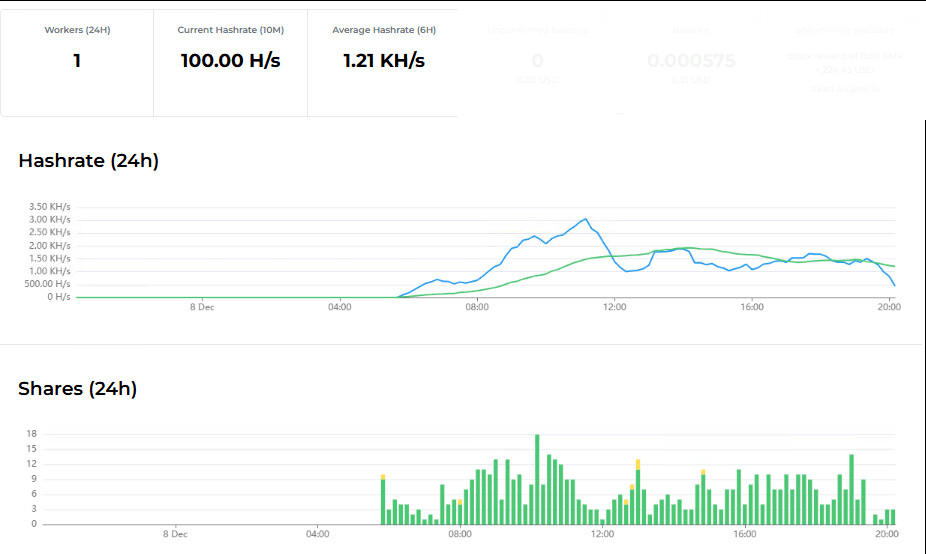926x554 pixels.
Task: Click the 12:00 label on the Hashrate chart axis
Action: tap(614, 307)
